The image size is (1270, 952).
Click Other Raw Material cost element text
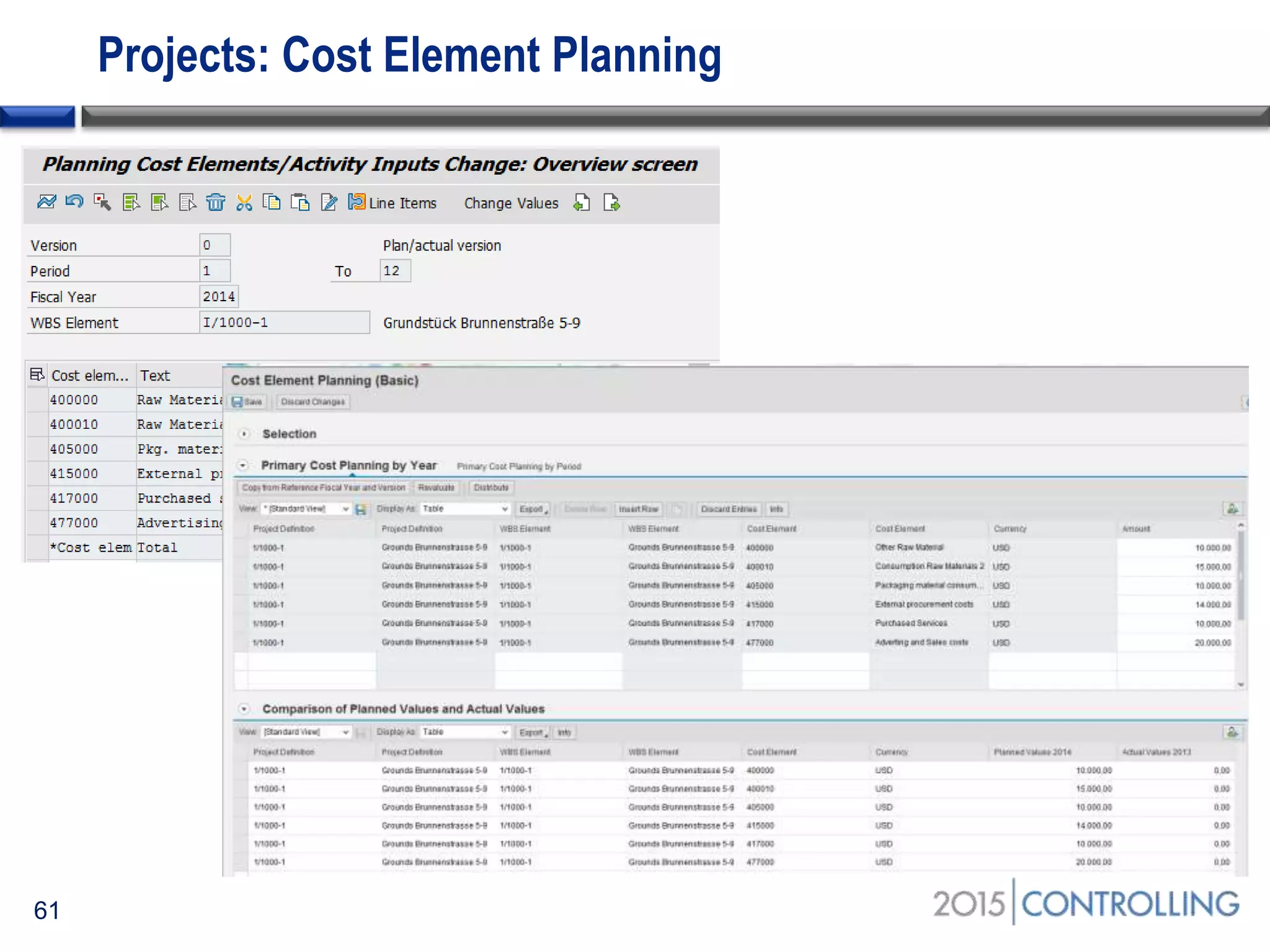[909, 547]
